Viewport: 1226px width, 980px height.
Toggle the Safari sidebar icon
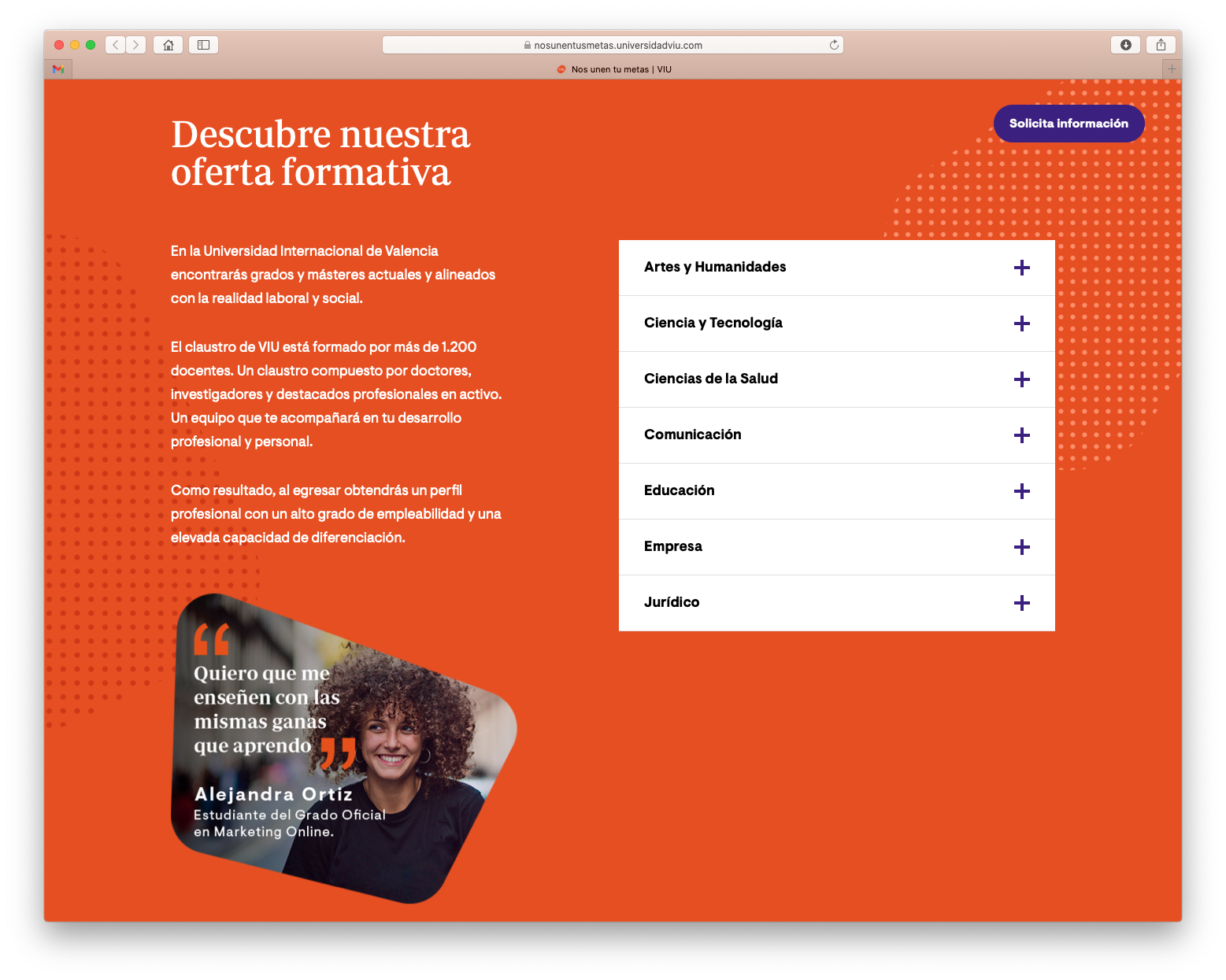click(x=203, y=45)
